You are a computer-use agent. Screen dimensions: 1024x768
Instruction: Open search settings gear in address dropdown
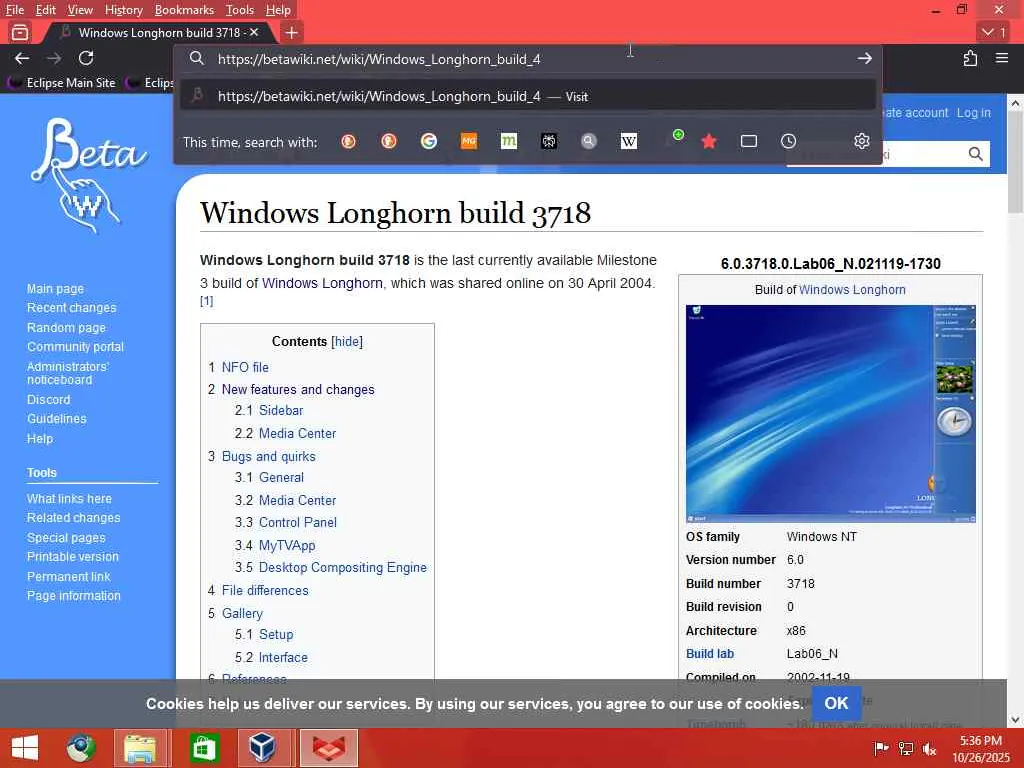tap(862, 141)
